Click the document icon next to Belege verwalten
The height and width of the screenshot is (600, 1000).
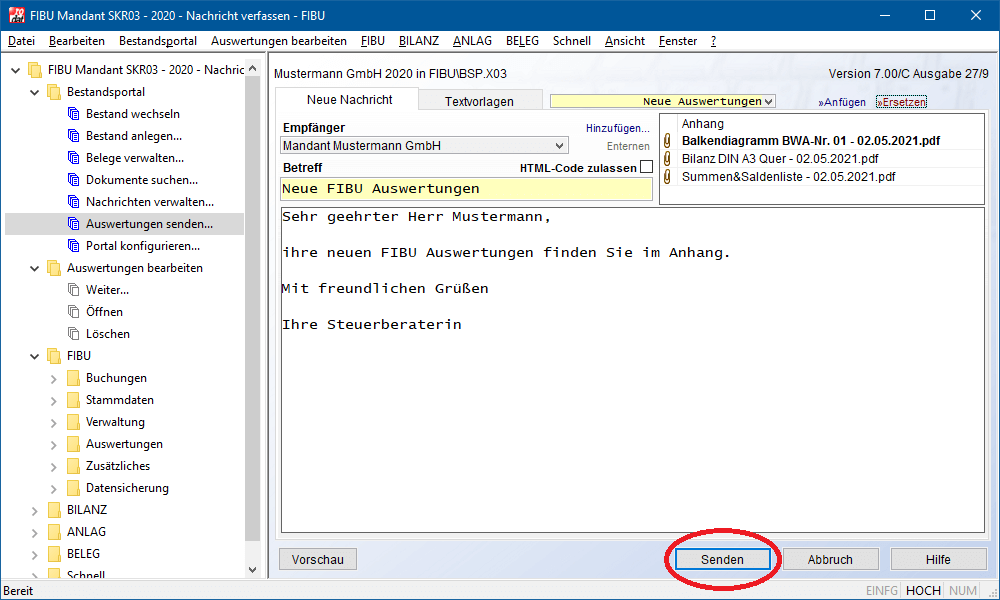coord(73,158)
